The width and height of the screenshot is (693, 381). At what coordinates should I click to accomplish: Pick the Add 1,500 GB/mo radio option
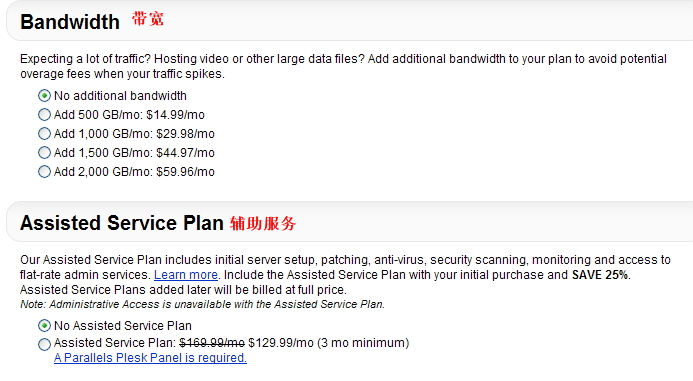(x=44, y=152)
